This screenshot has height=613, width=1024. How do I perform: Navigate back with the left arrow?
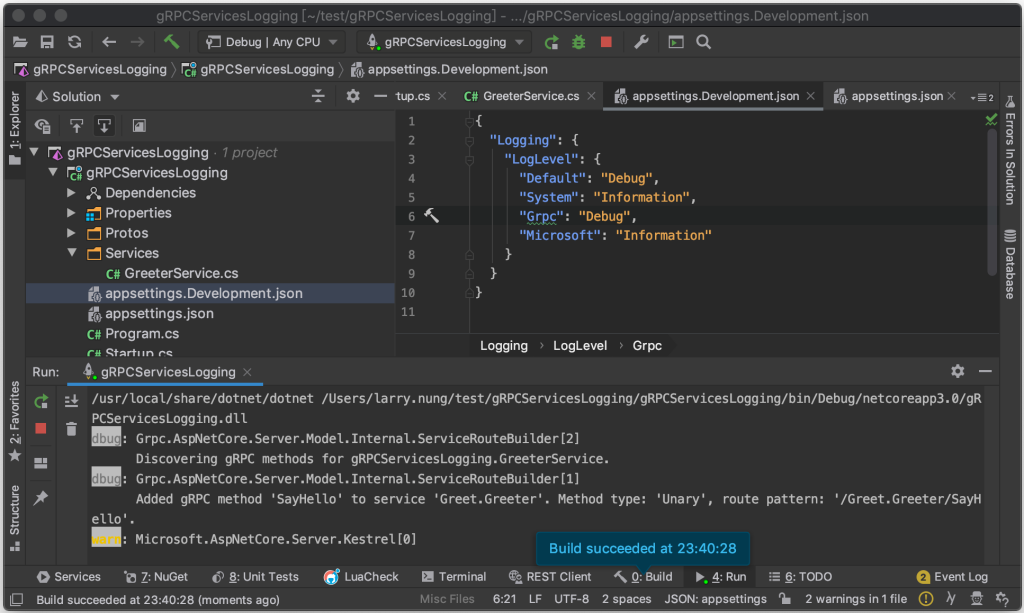tap(108, 42)
